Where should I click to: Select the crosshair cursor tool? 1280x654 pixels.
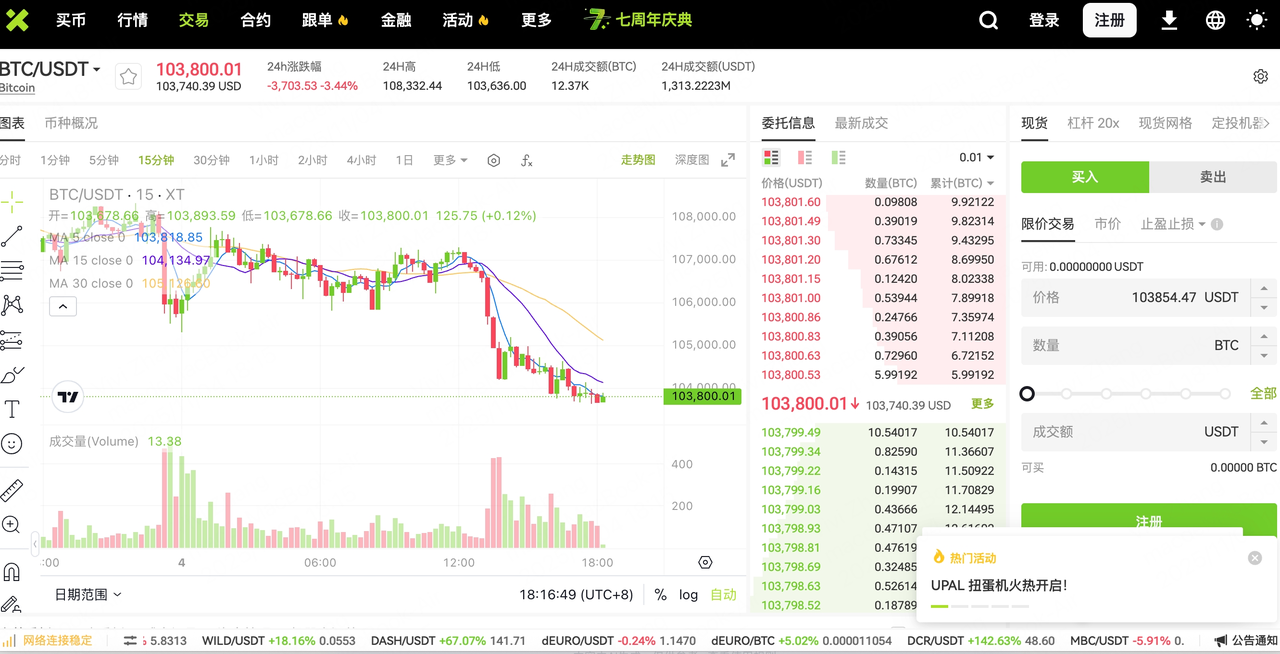coord(12,201)
